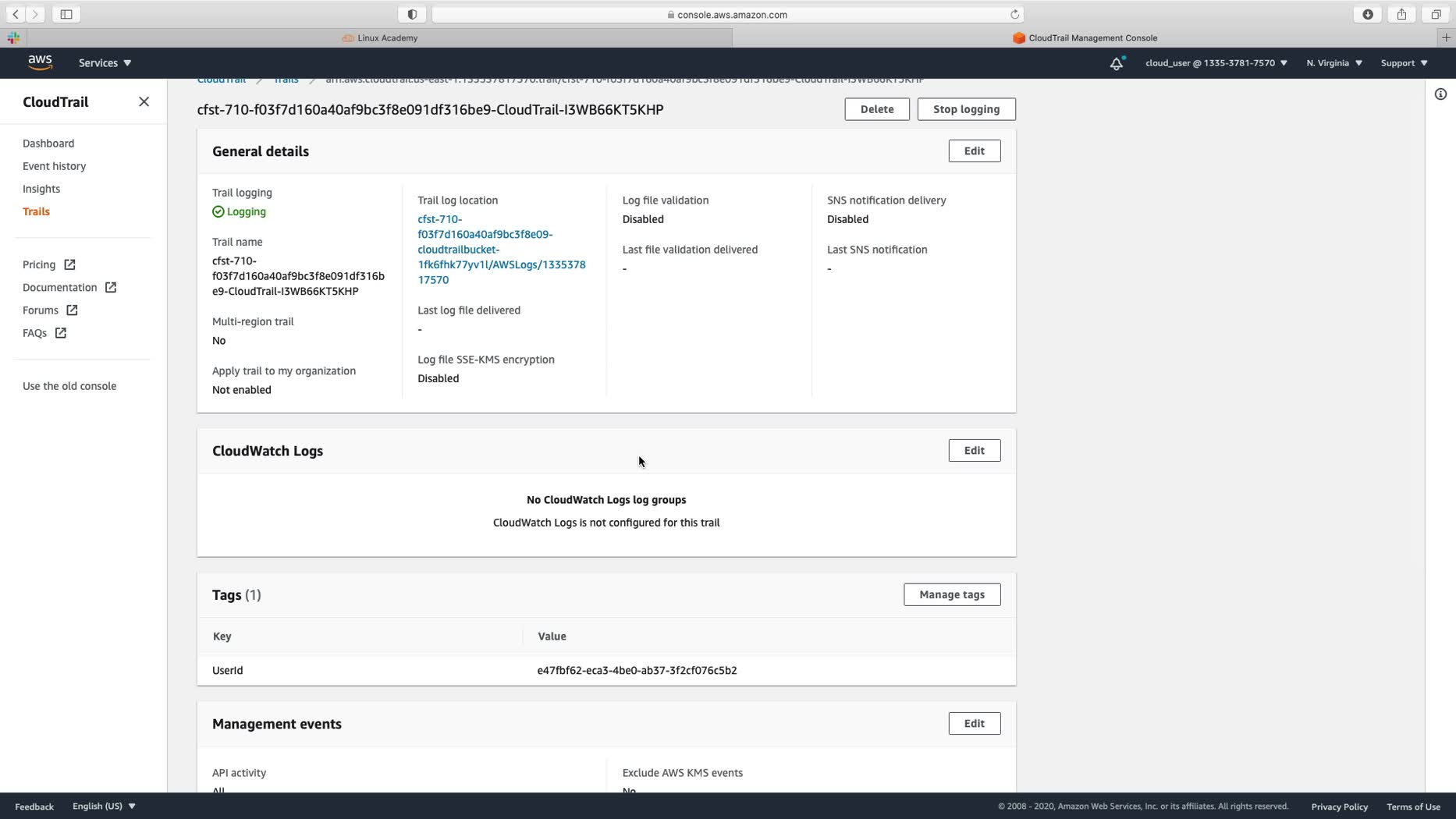Open Event history in the sidebar
This screenshot has height=819, width=1456.
click(x=55, y=166)
